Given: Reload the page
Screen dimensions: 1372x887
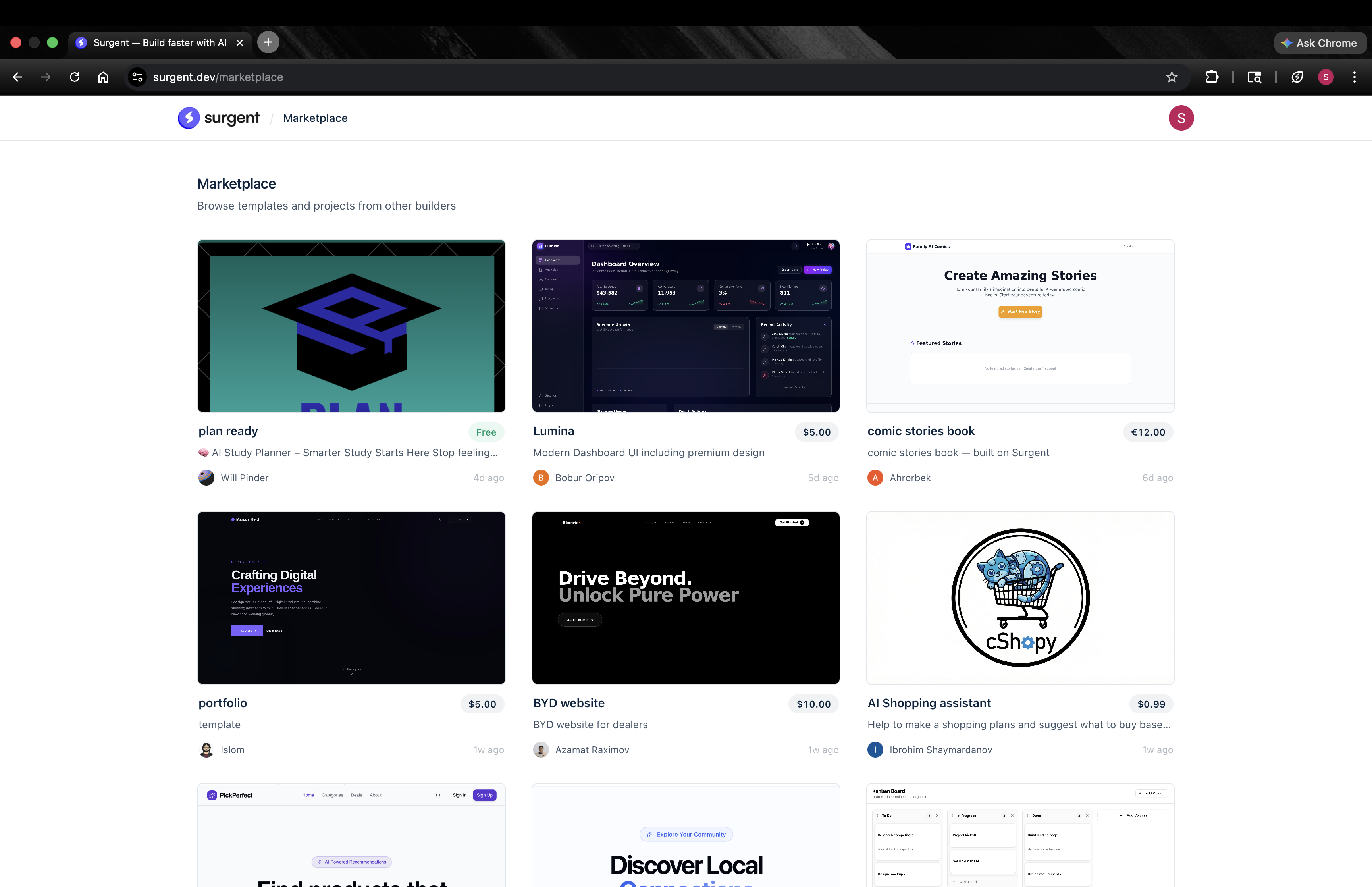Looking at the screenshot, I should click(x=74, y=77).
